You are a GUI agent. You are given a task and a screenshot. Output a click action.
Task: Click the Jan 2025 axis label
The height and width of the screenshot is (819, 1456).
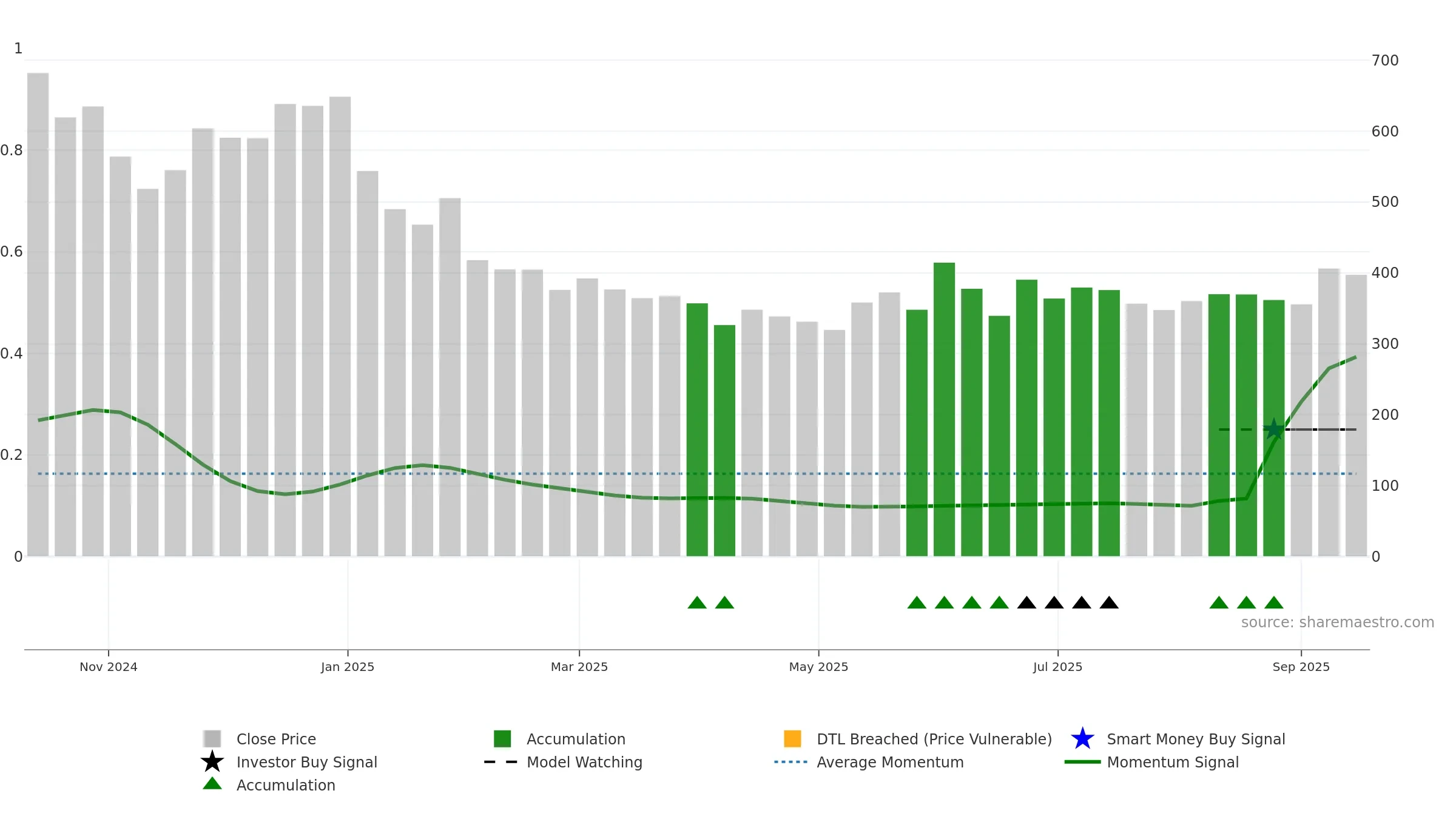348,667
